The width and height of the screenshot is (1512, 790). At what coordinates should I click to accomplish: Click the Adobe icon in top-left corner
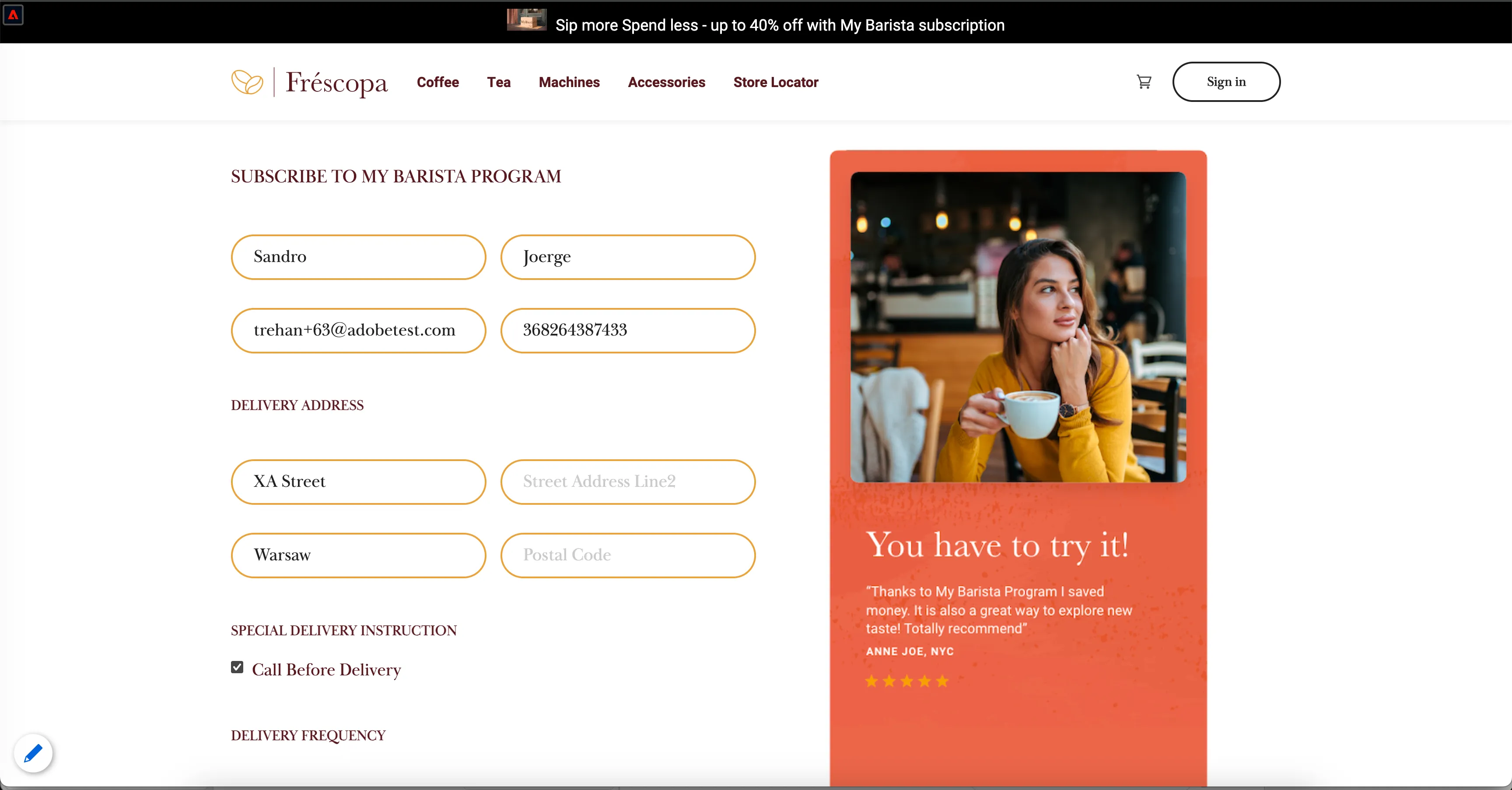(x=13, y=15)
